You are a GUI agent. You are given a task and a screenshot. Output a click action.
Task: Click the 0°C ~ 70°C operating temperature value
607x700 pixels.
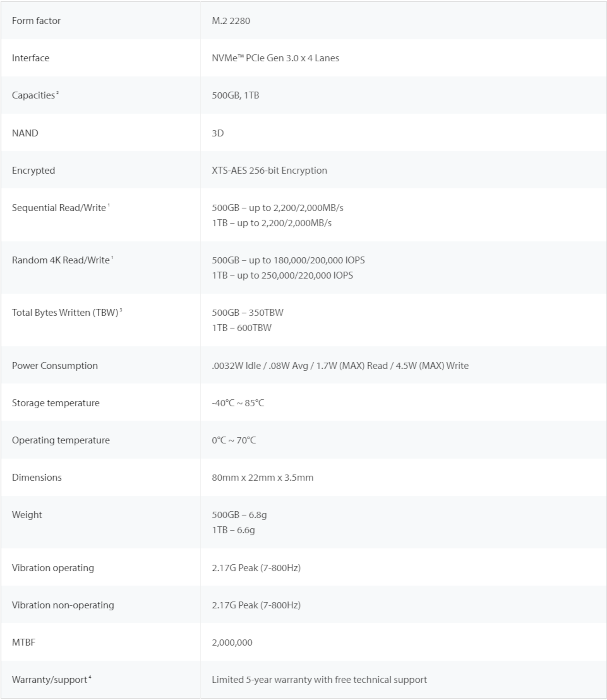point(234,440)
